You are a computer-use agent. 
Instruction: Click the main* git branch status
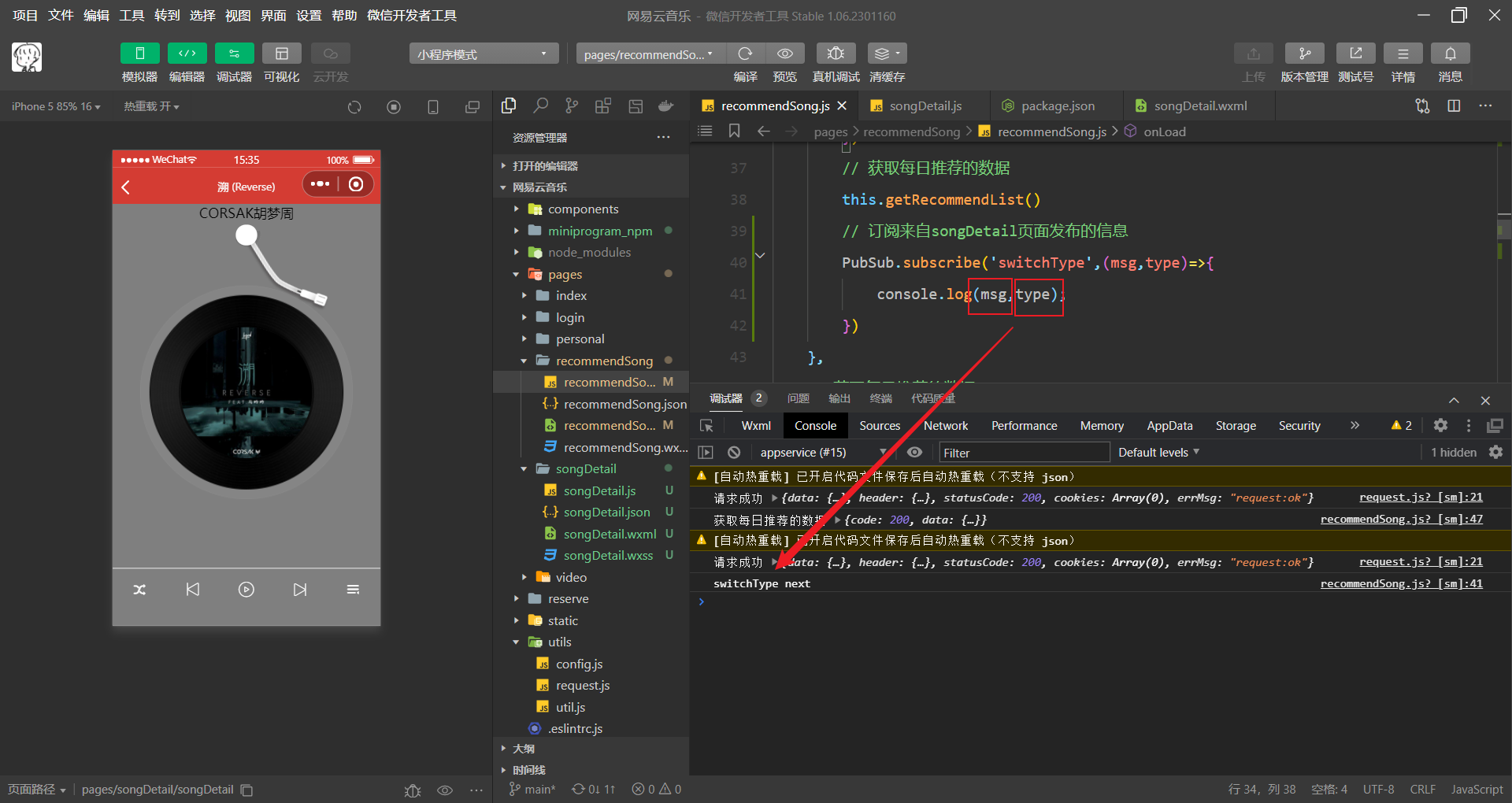[x=532, y=789]
